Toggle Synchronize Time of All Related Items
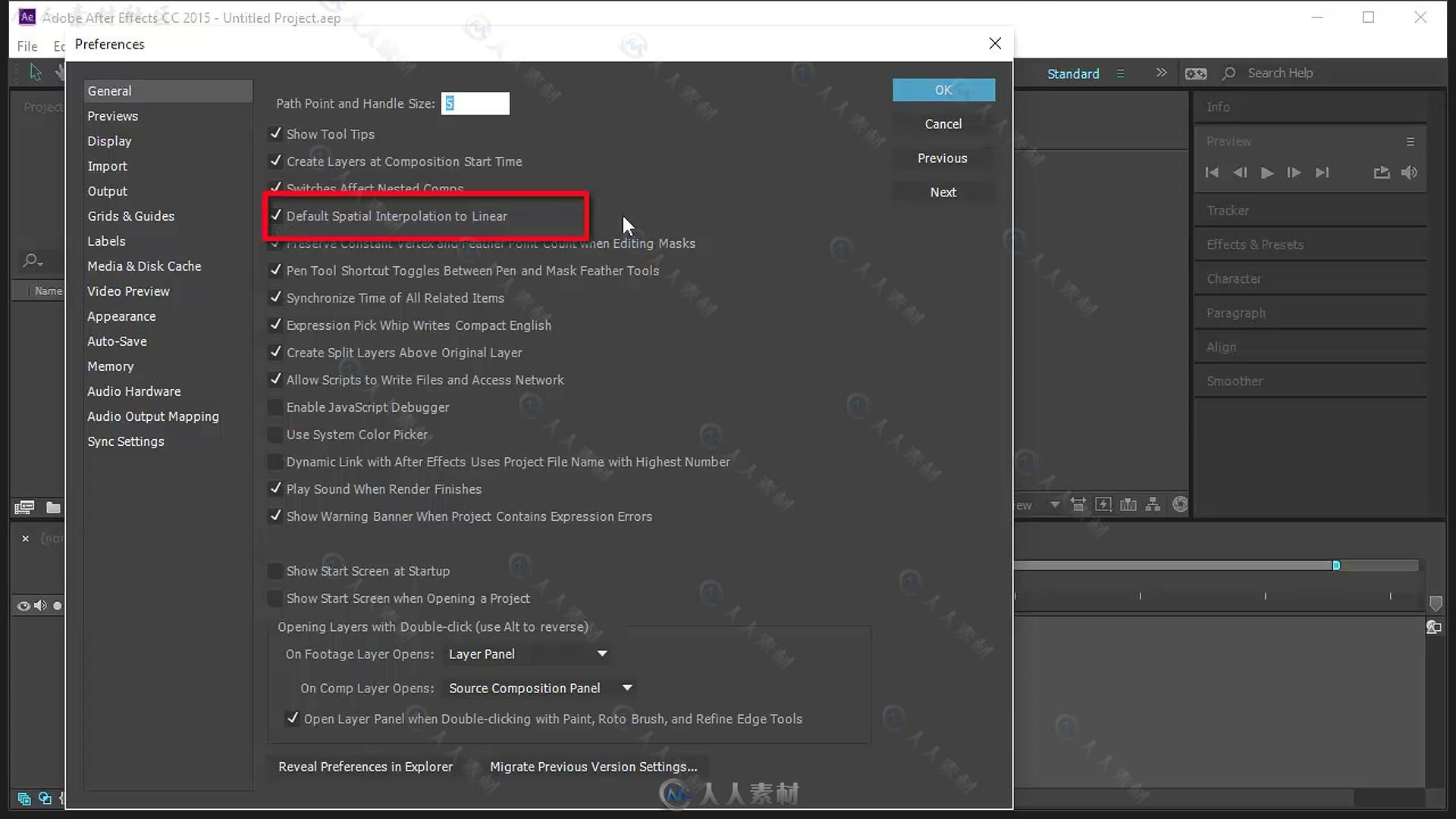The height and width of the screenshot is (819, 1456). (x=276, y=298)
